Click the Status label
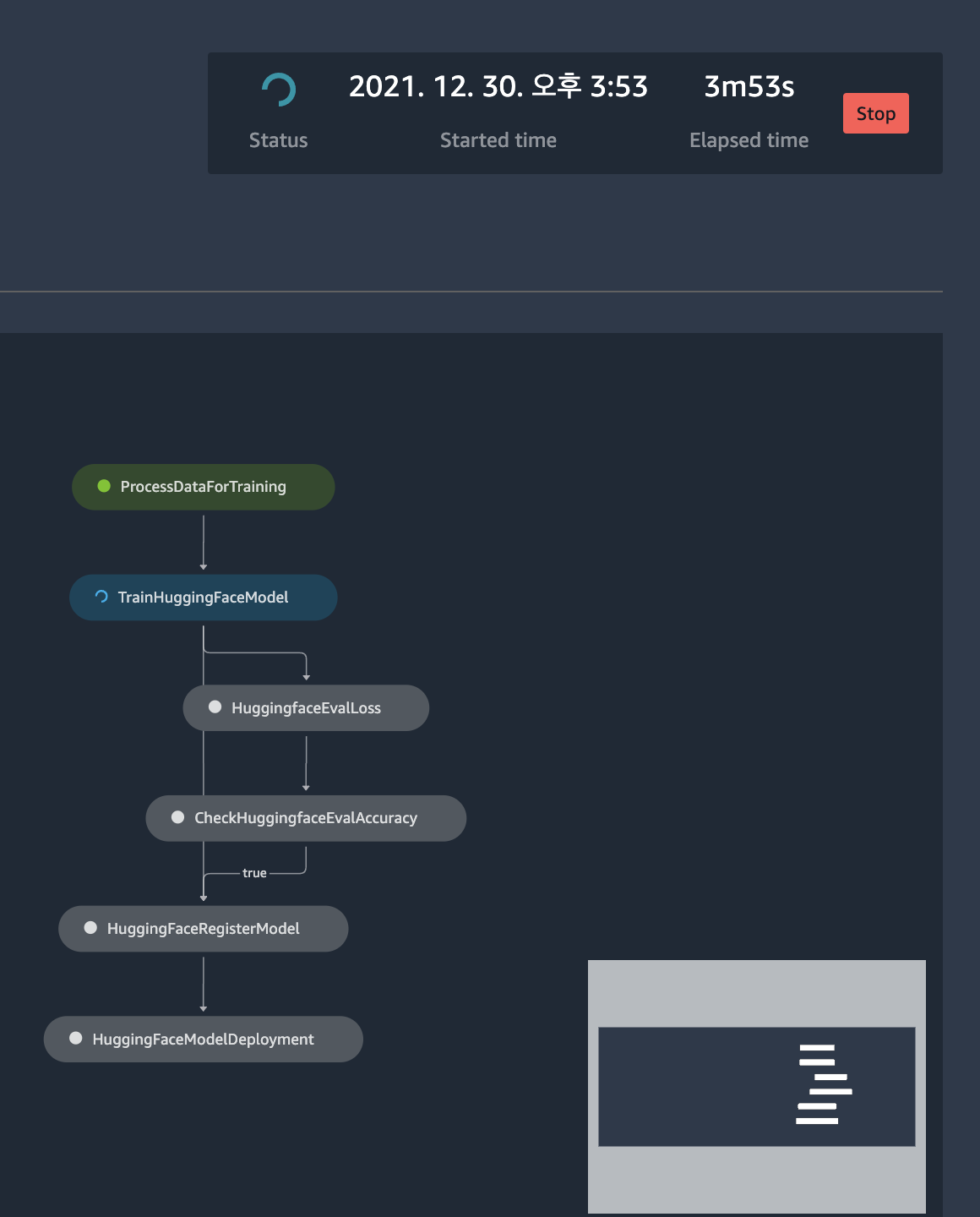 tap(279, 140)
